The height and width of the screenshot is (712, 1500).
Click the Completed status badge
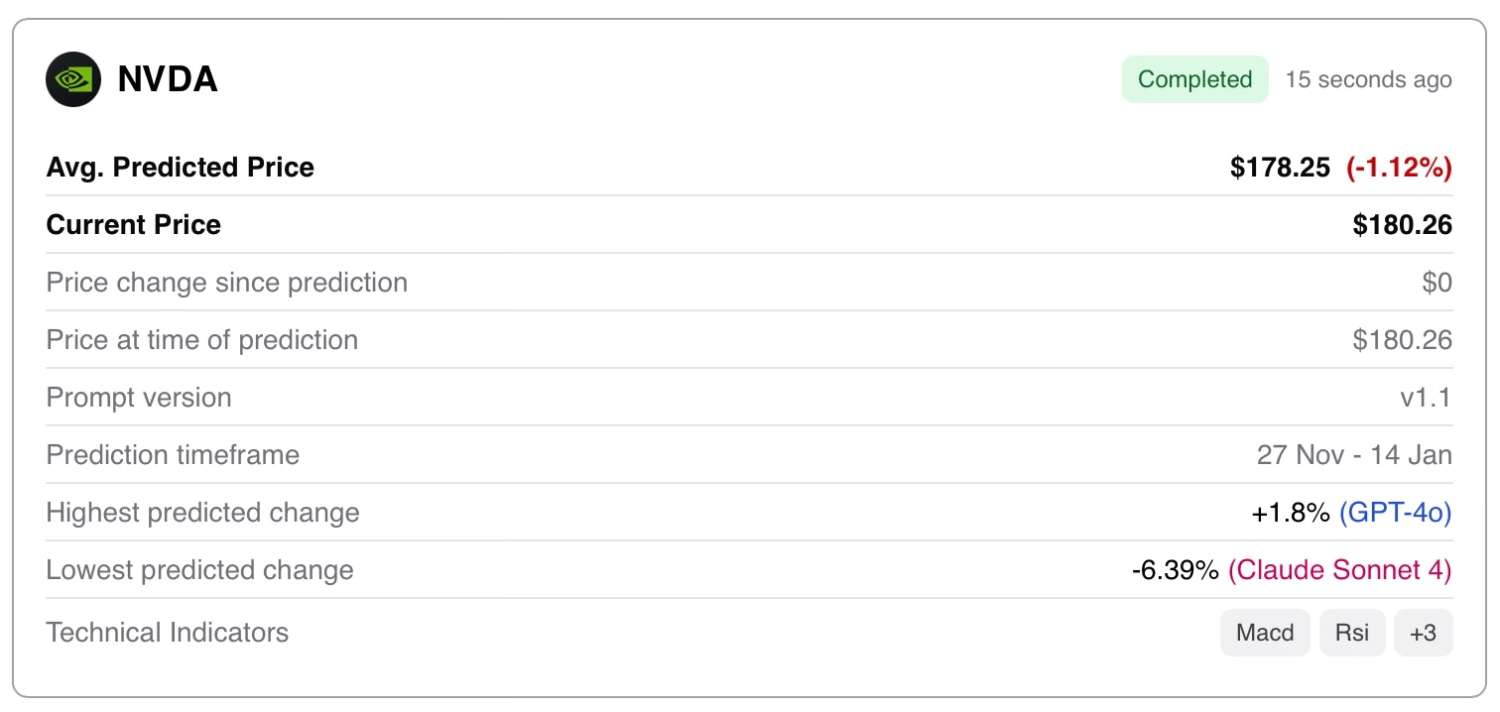(1194, 79)
